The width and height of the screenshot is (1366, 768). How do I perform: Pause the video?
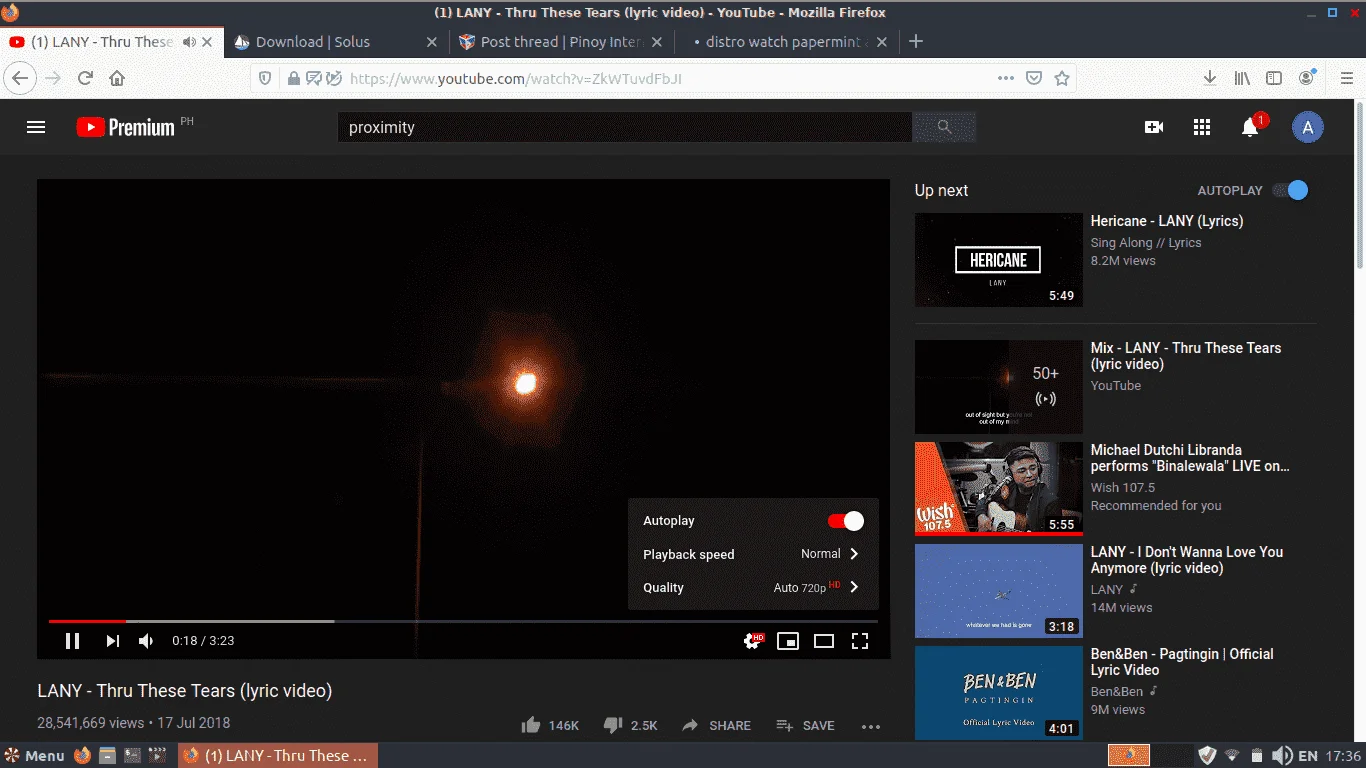(72, 641)
